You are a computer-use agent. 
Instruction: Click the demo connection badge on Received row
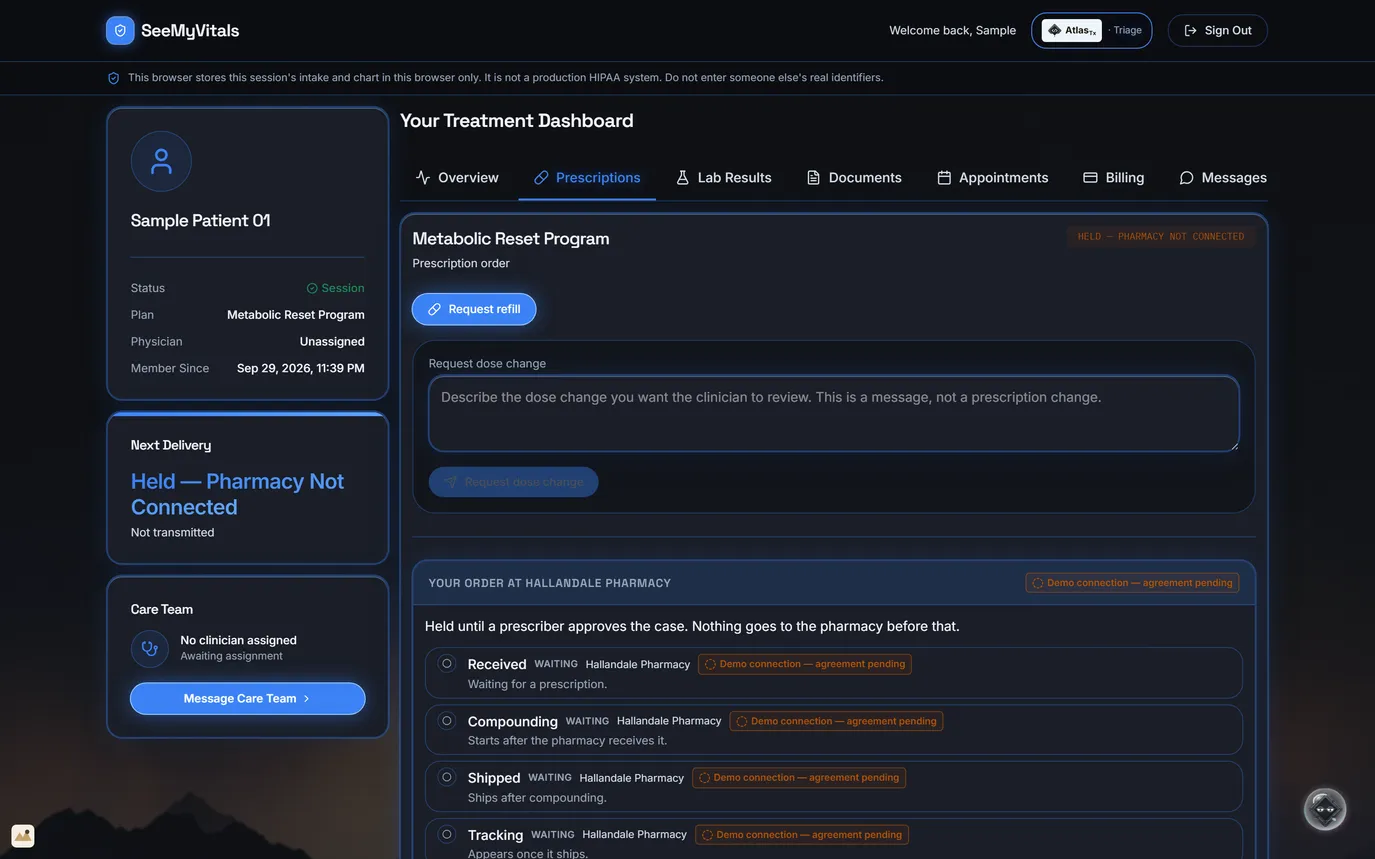[x=805, y=664]
